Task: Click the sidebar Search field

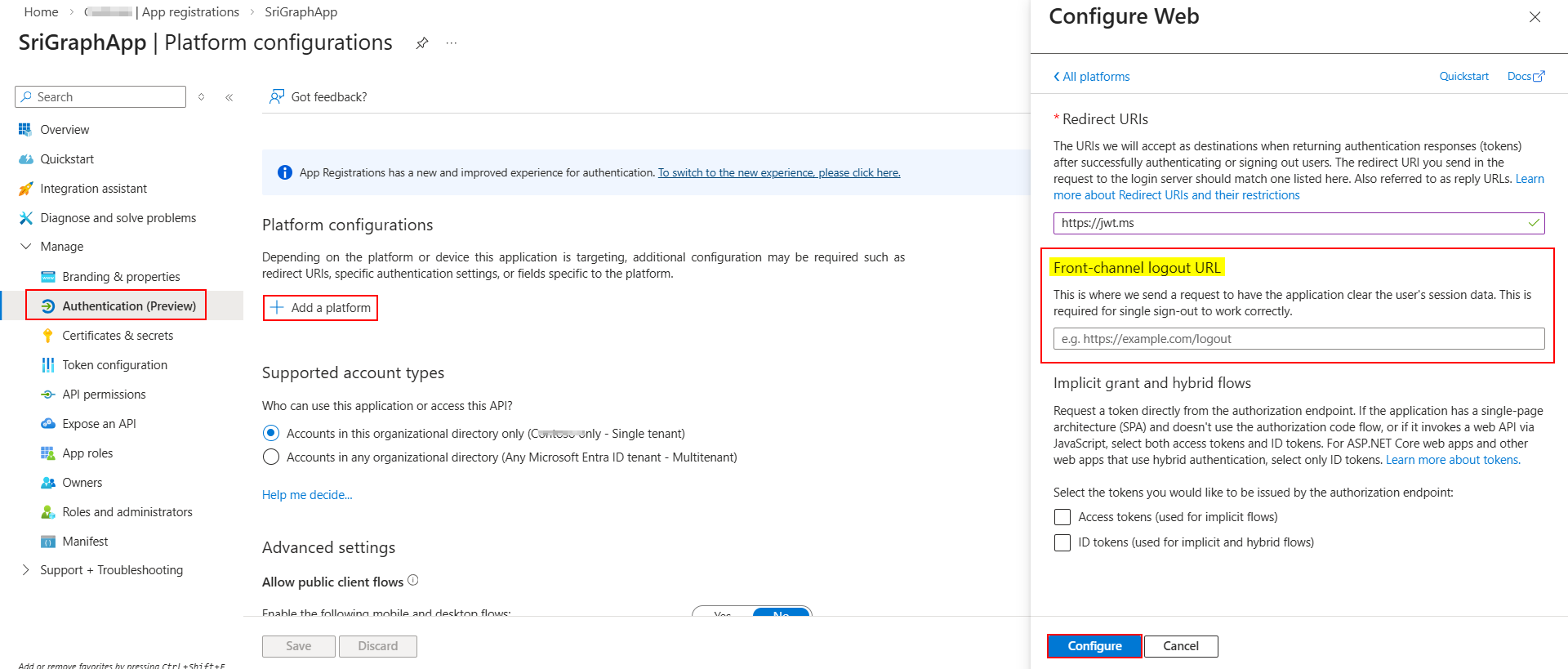Action: [x=100, y=97]
